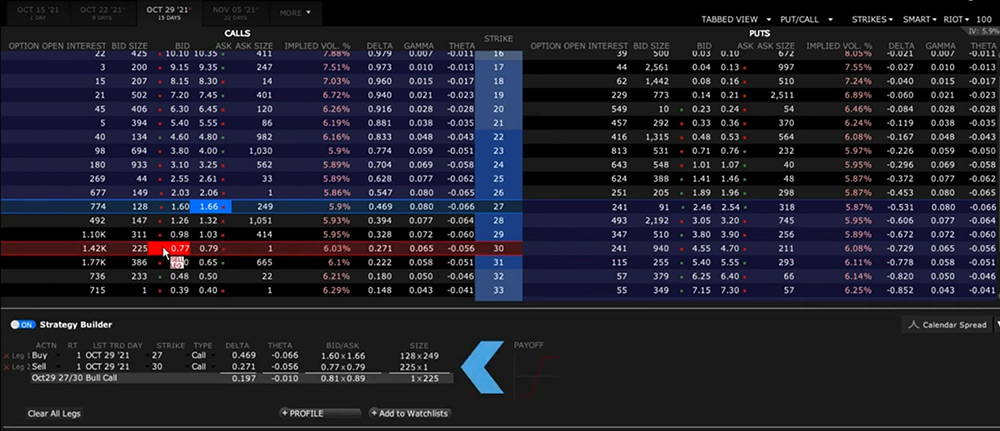Switch to the OCT 22 '21 expiry tab
The image size is (1000, 431).
pyautogui.click(x=102, y=12)
